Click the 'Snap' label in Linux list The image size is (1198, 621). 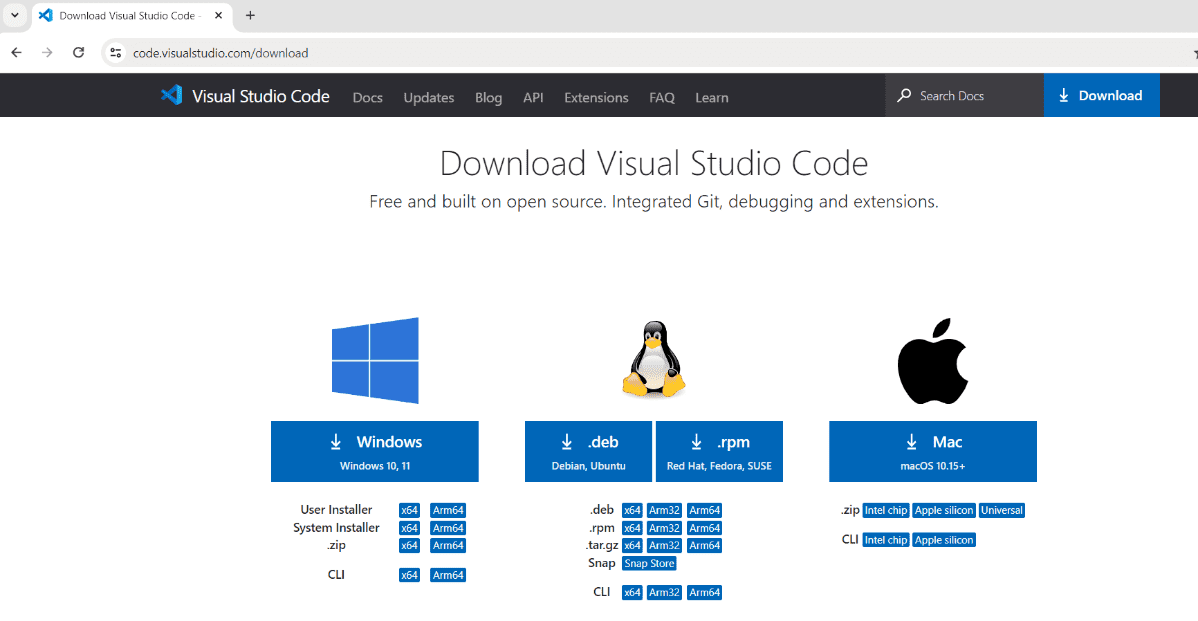pos(601,563)
